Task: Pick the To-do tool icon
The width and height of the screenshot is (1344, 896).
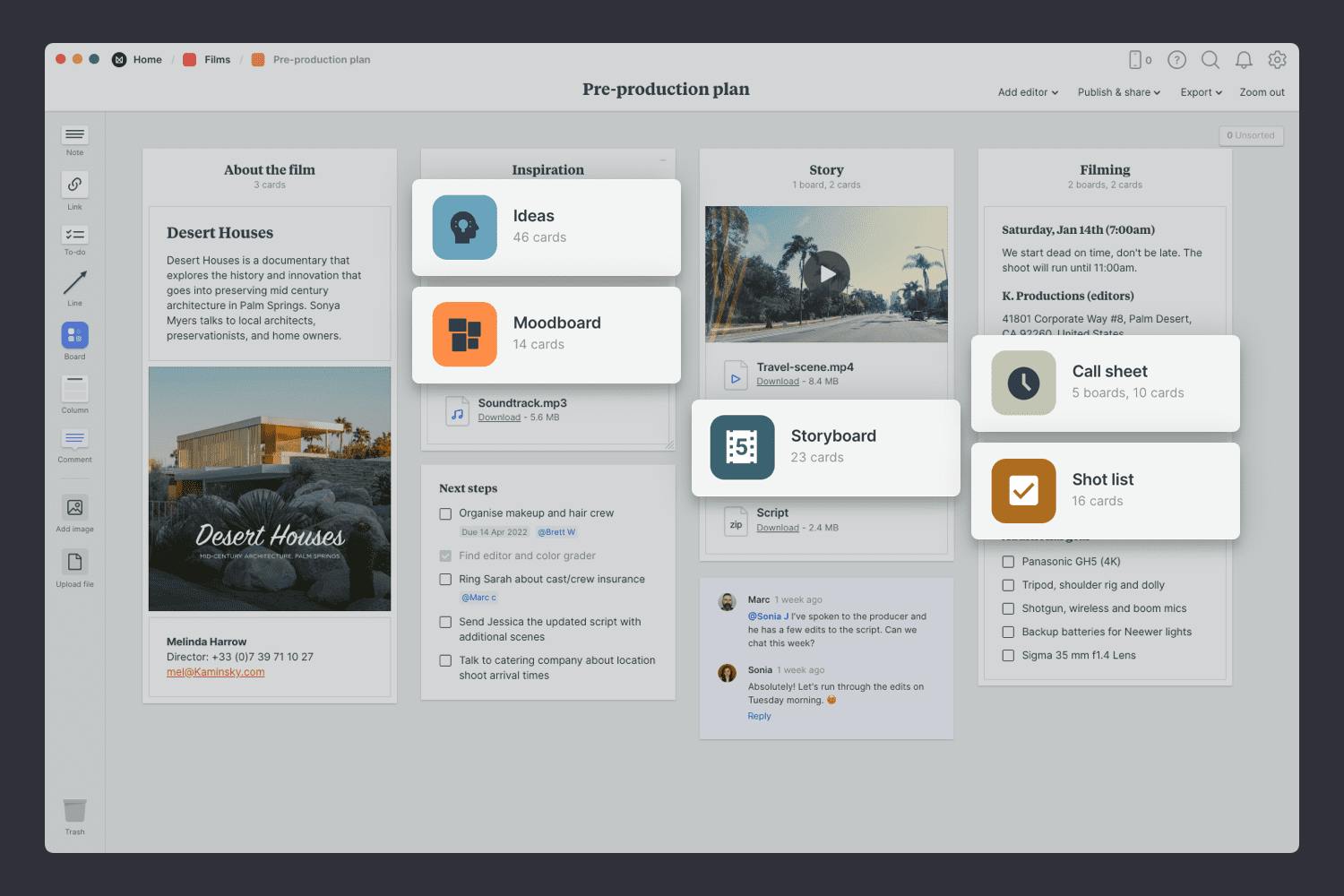Action: click(74, 235)
